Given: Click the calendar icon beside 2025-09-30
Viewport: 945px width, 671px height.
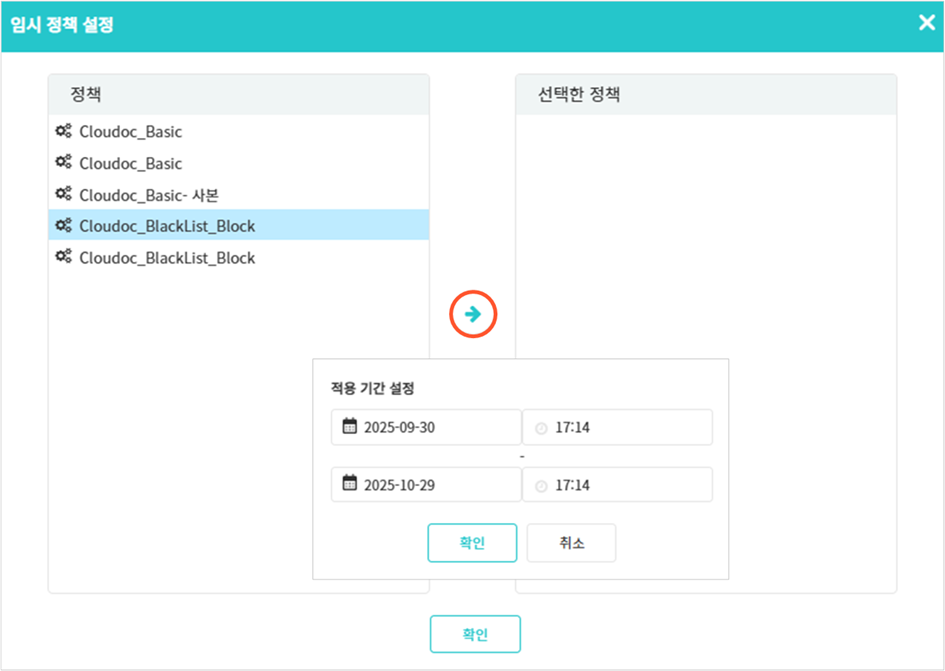Looking at the screenshot, I should (x=349, y=427).
